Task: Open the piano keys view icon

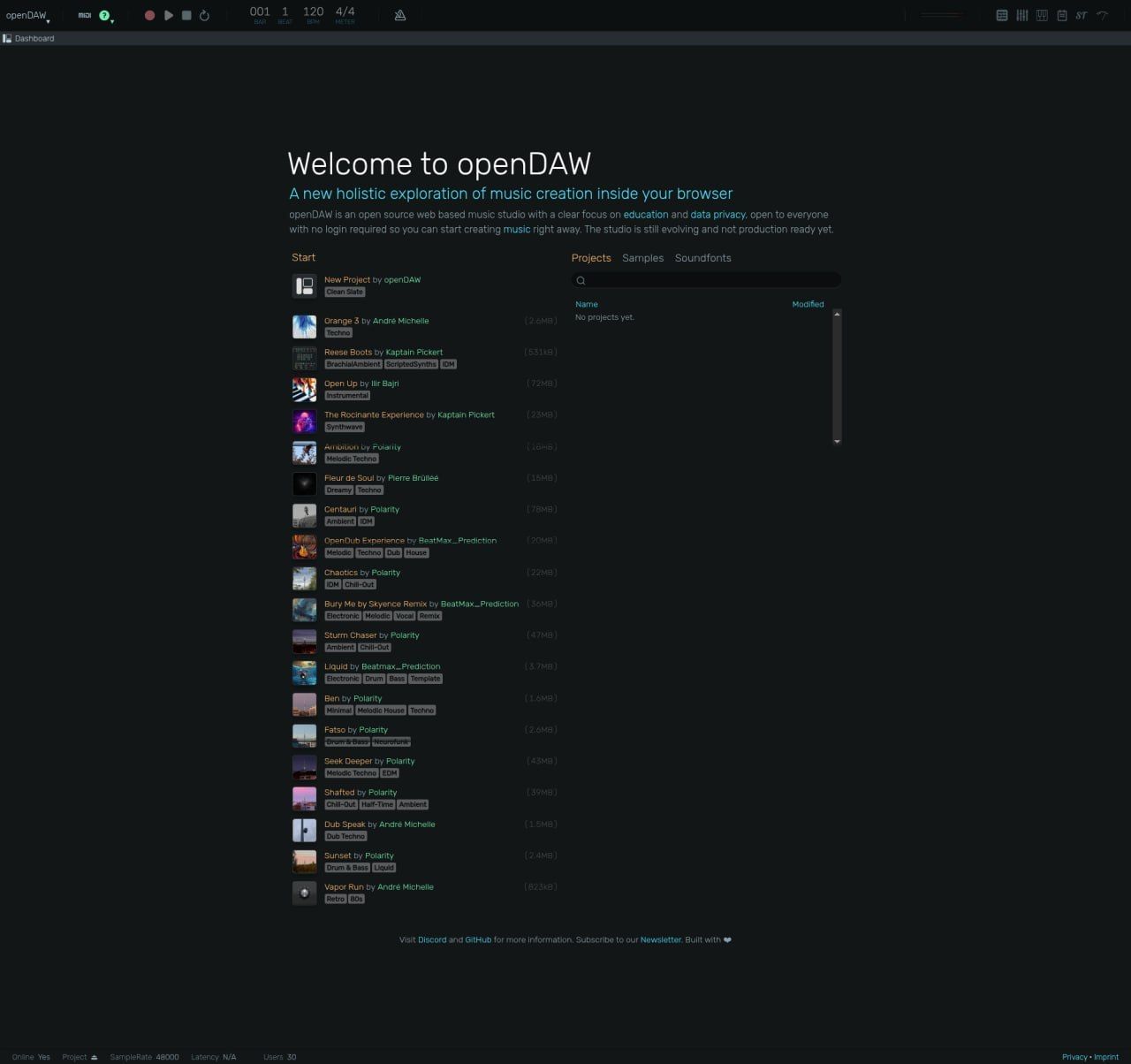Action: click(x=1043, y=15)
